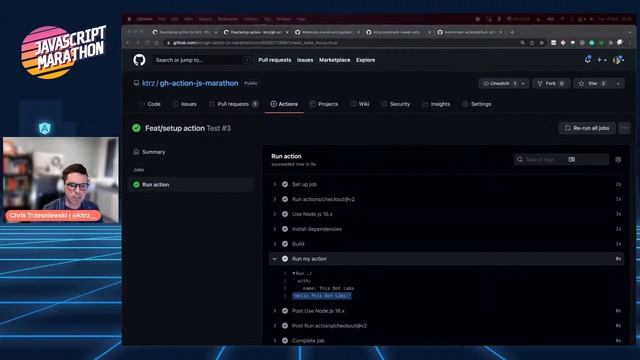640x360 pixels.
Task: Open the Unwatch dropdown arrow
Action: point(523,83)
